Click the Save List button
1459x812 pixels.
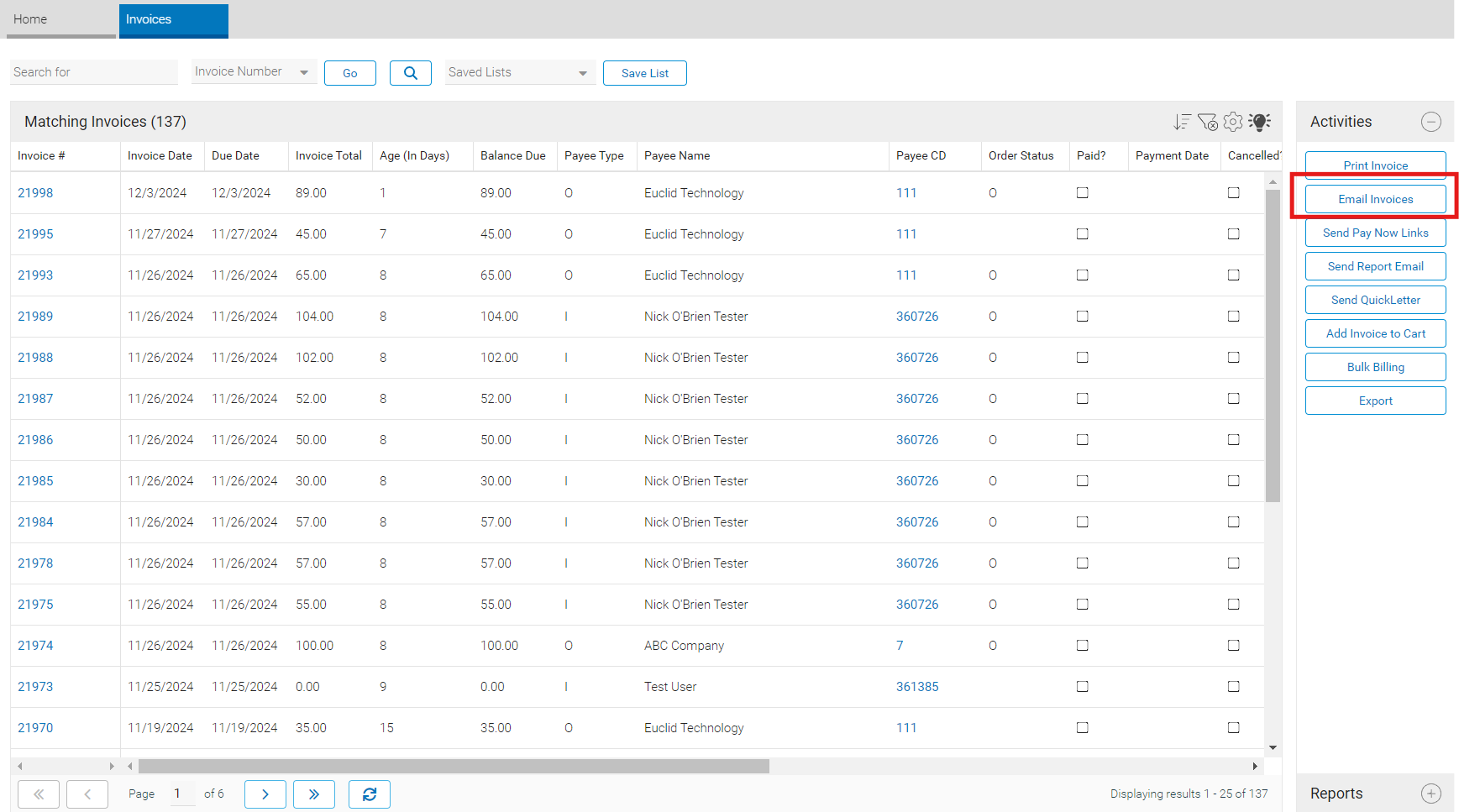click(645, 73)
